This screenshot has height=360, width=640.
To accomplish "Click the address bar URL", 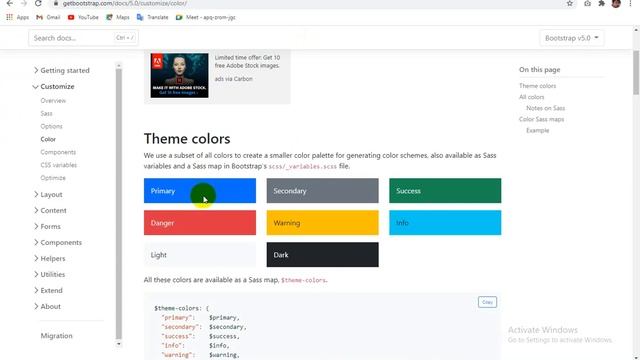I will (124, 3).
